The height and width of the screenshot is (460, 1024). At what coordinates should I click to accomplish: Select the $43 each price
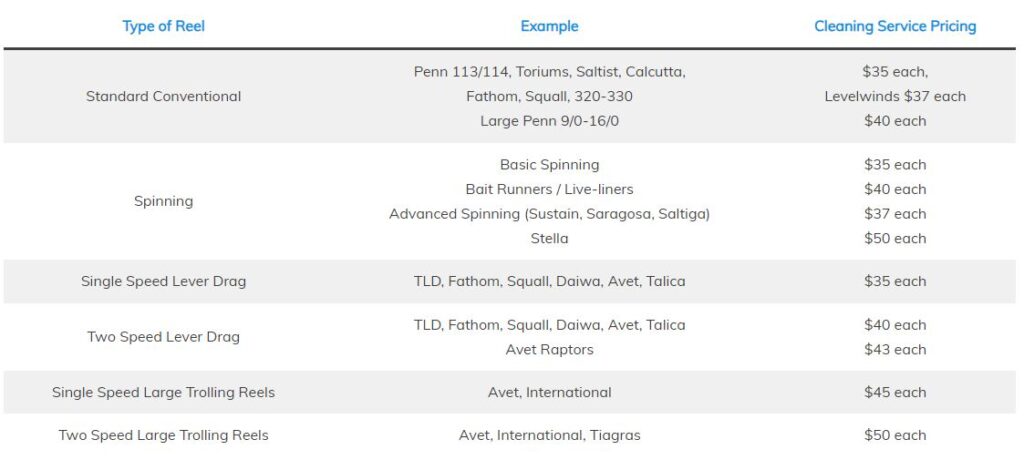895,350
